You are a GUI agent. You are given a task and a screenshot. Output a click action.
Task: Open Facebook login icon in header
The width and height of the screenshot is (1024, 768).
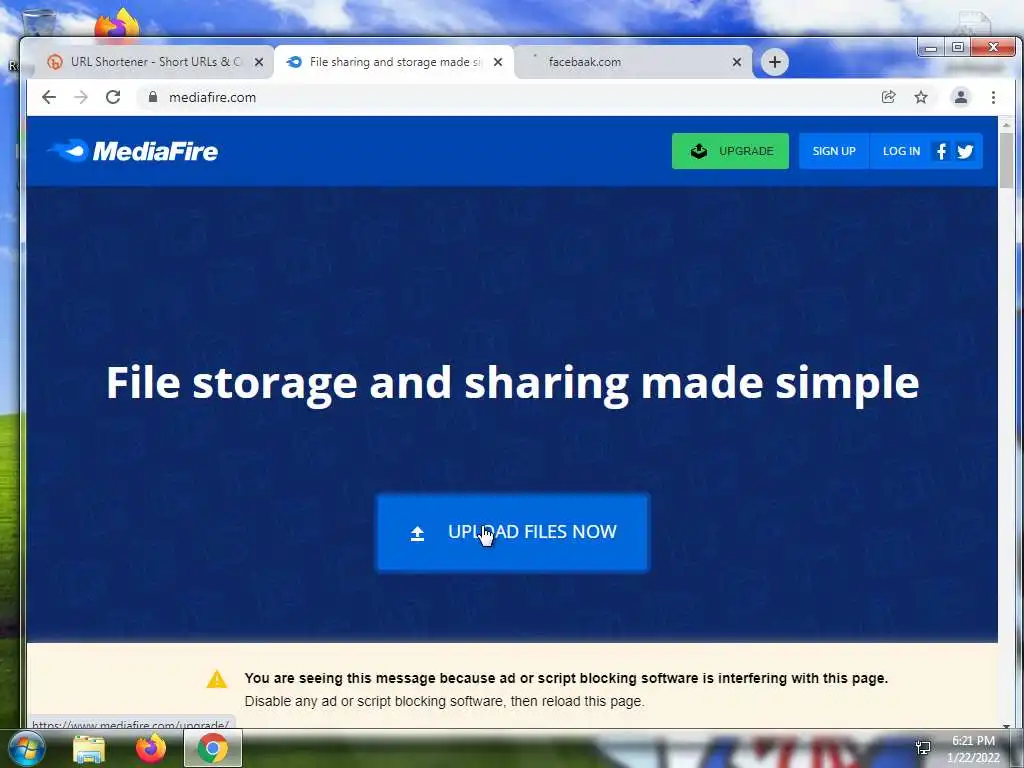click(x=941, y=152)
